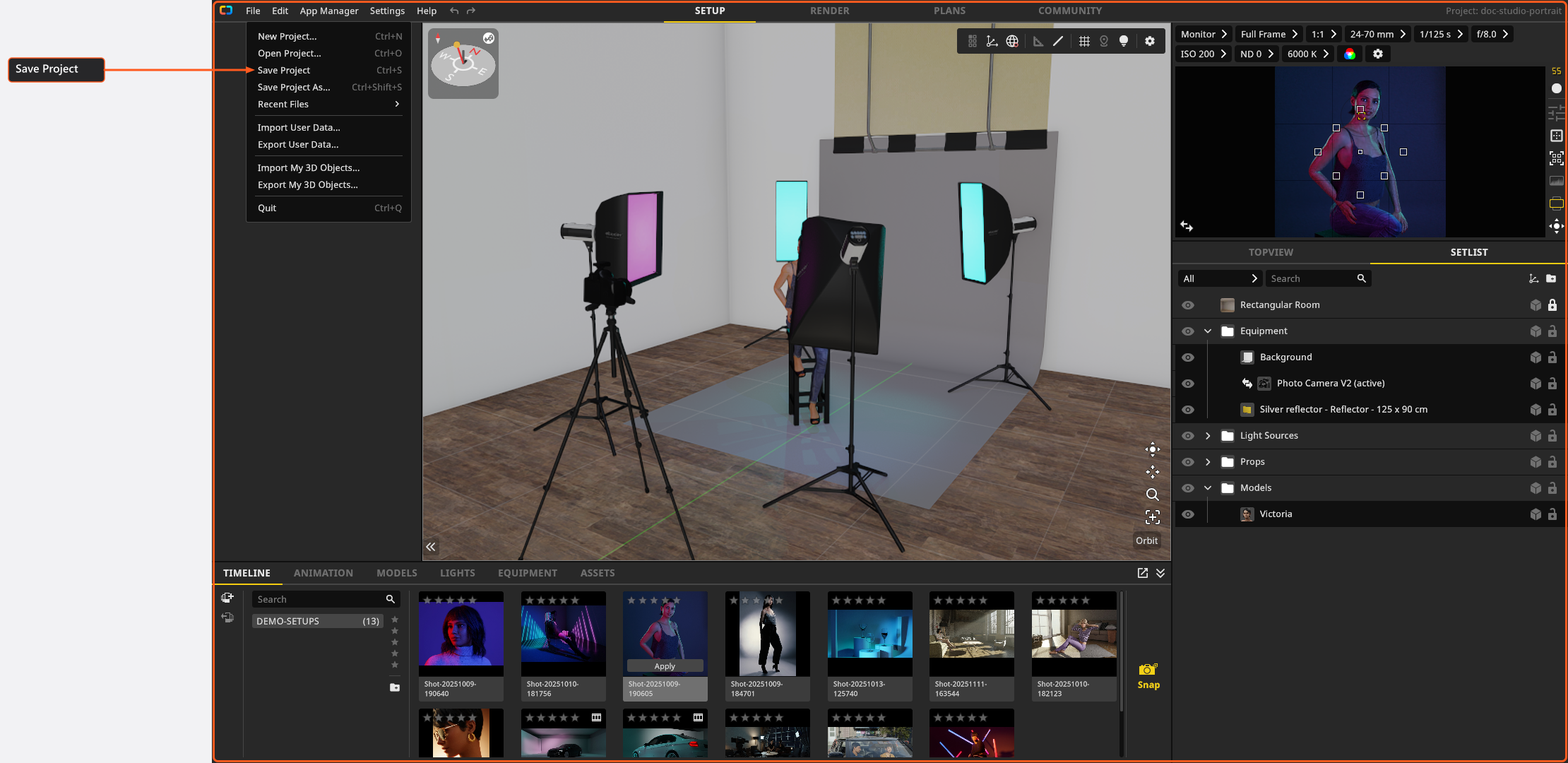This screenshot has width=1568, height=763.
Task: Click the redo arrow in menu bar
Action: (x=471, y=11)
